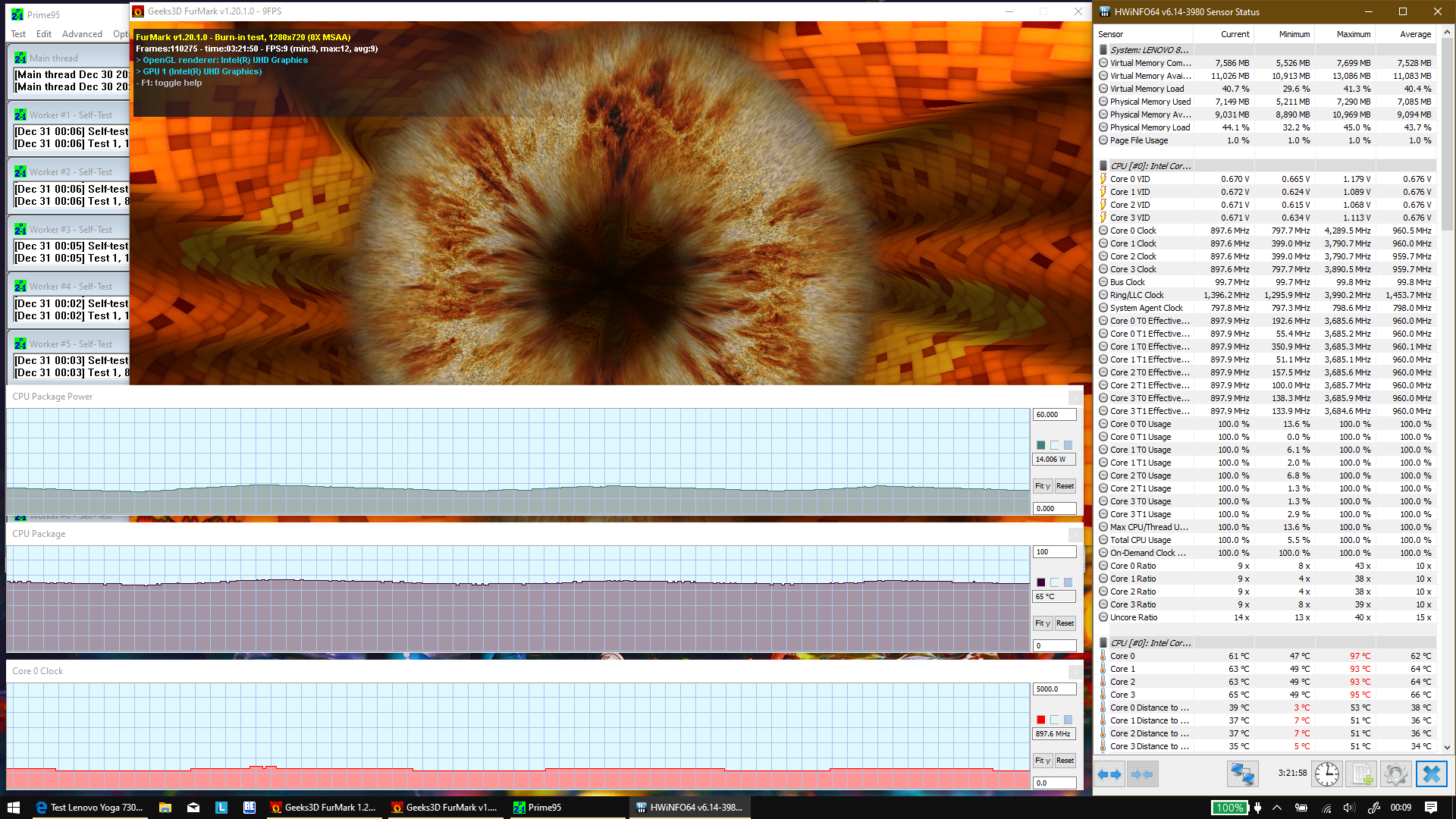1456x819 pixels.
Task: Open HWiNFO remote network monitors icon
Action: pos(1242,774)
